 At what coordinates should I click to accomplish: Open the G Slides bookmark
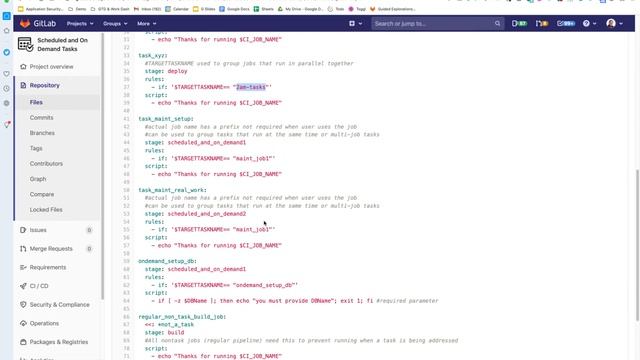click(x=204, y=9)
